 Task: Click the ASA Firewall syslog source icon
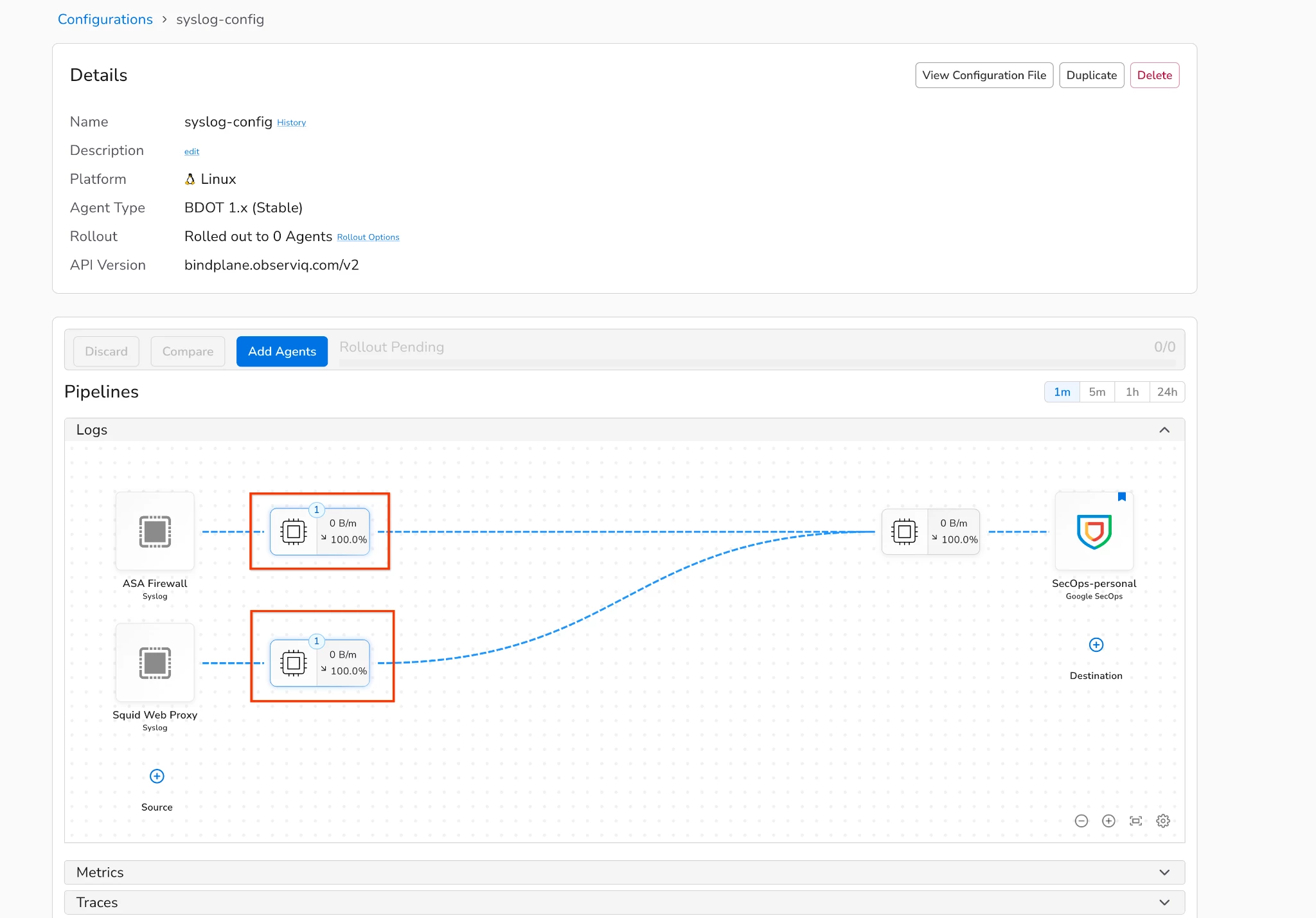(x=155, y=532)
